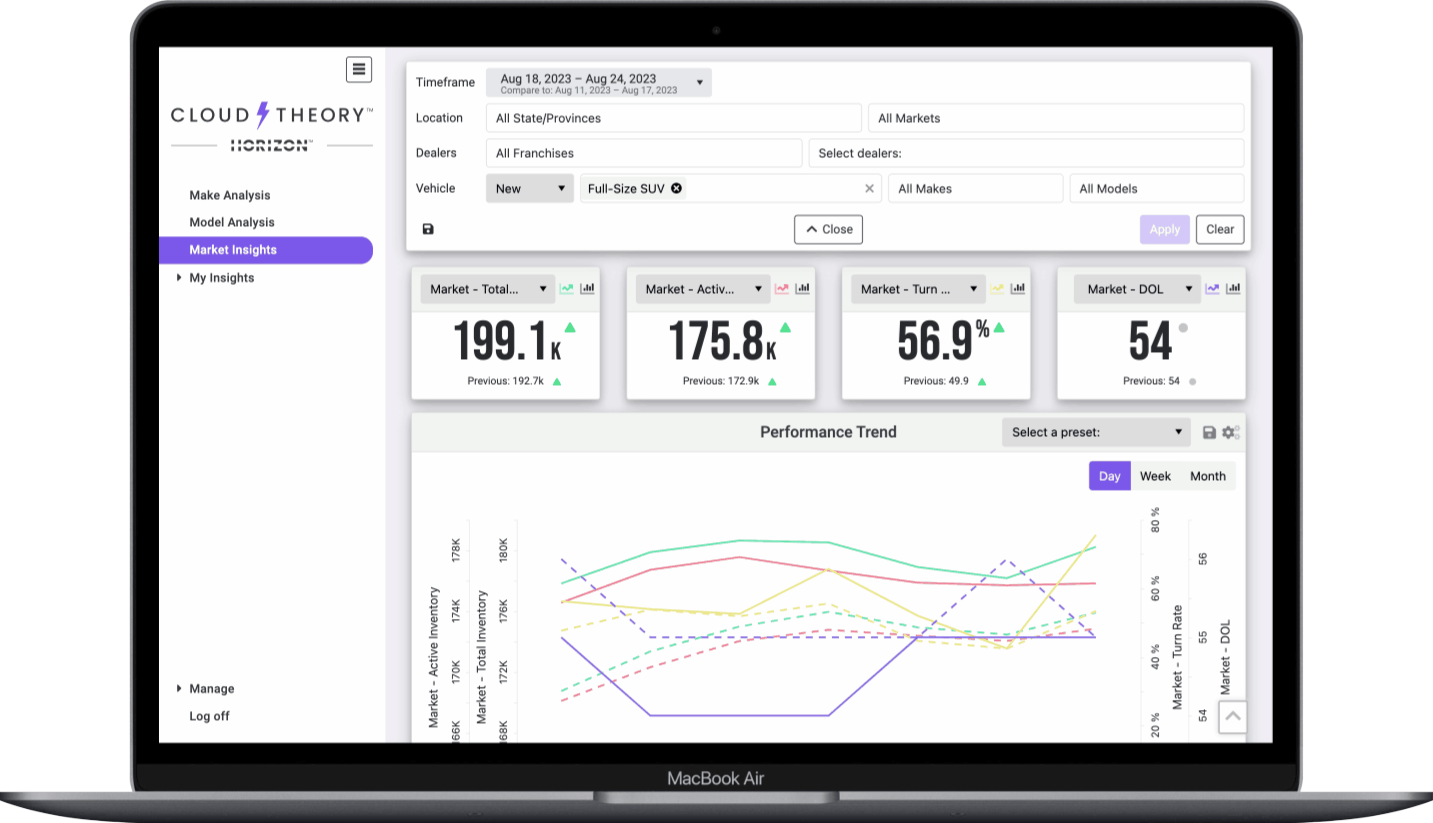
Task: Show line trend for Market - Active card
Action: tap(782, 289)
